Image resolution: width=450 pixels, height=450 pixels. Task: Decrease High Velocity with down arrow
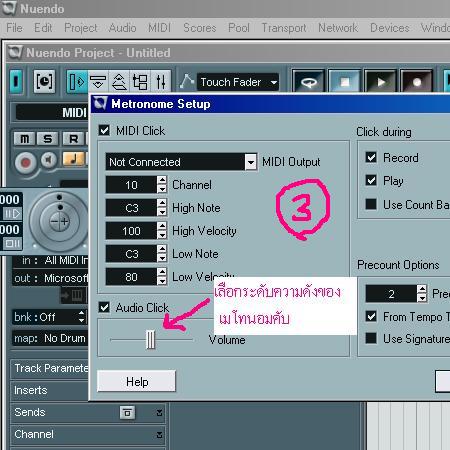[x=162, y=235]
